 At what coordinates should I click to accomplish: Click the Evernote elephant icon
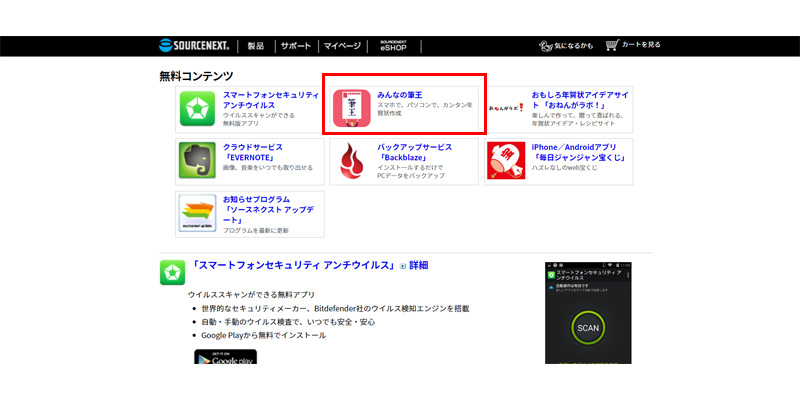pyautogui.click(x=197, y=161)
